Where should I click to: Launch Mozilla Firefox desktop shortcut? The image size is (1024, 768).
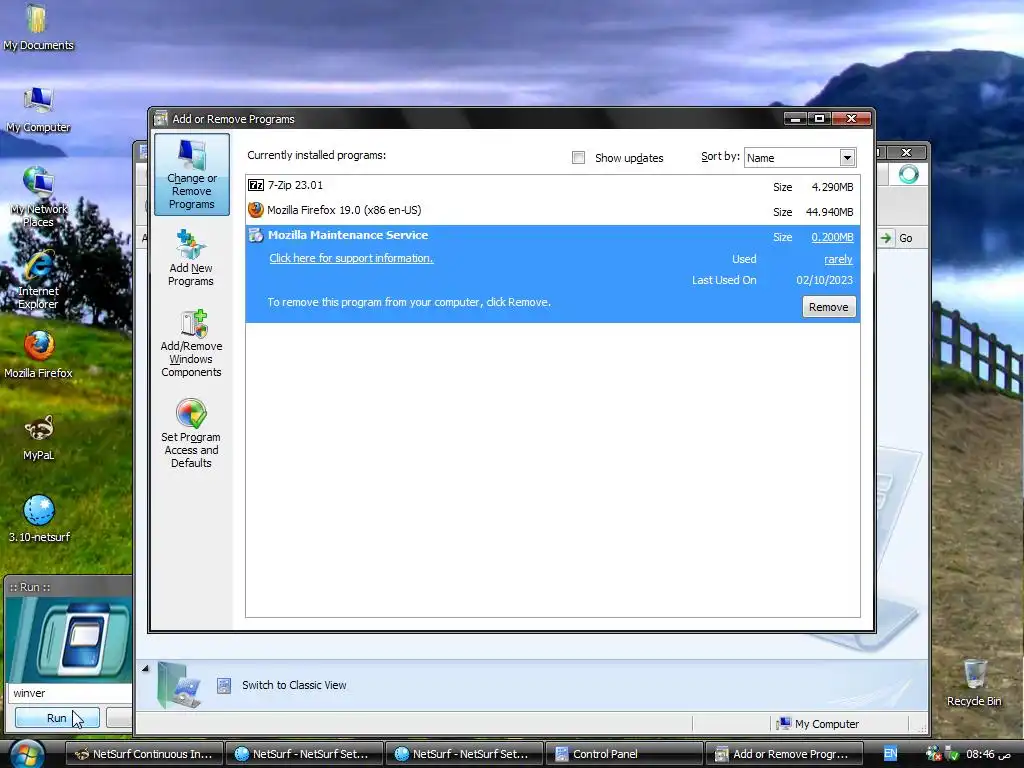pyautogui.click(x=38, y=355)
